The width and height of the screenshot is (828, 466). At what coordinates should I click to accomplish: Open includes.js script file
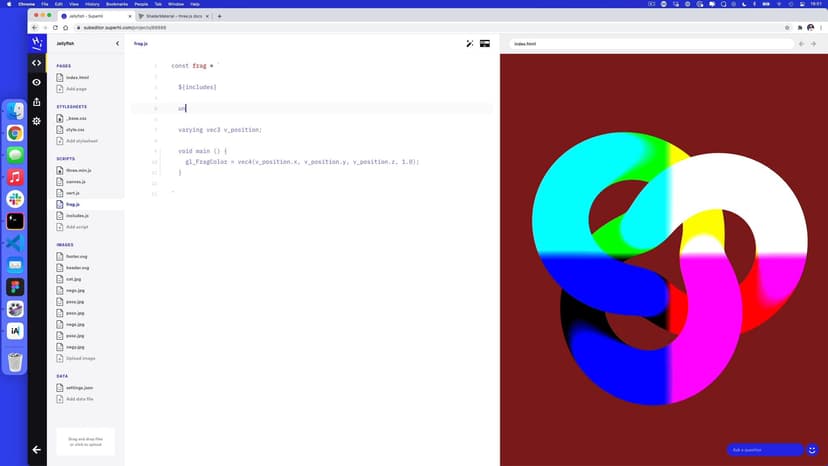pyautogui.click(x=78, y=216)
